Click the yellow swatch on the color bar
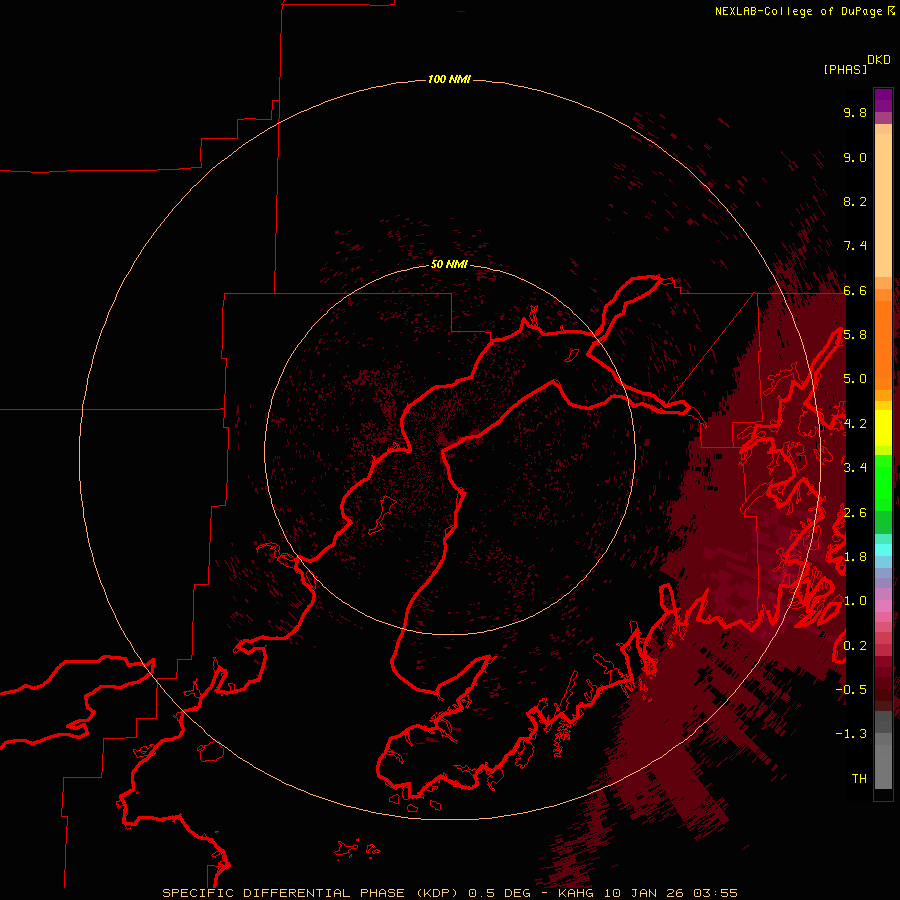 pos(883,428)
